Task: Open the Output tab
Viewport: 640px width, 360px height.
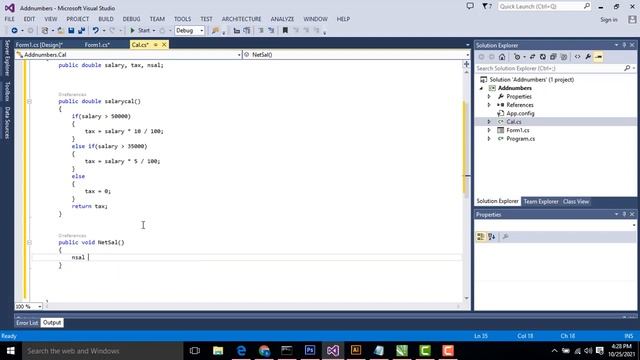Action: [x=52, y=323]
